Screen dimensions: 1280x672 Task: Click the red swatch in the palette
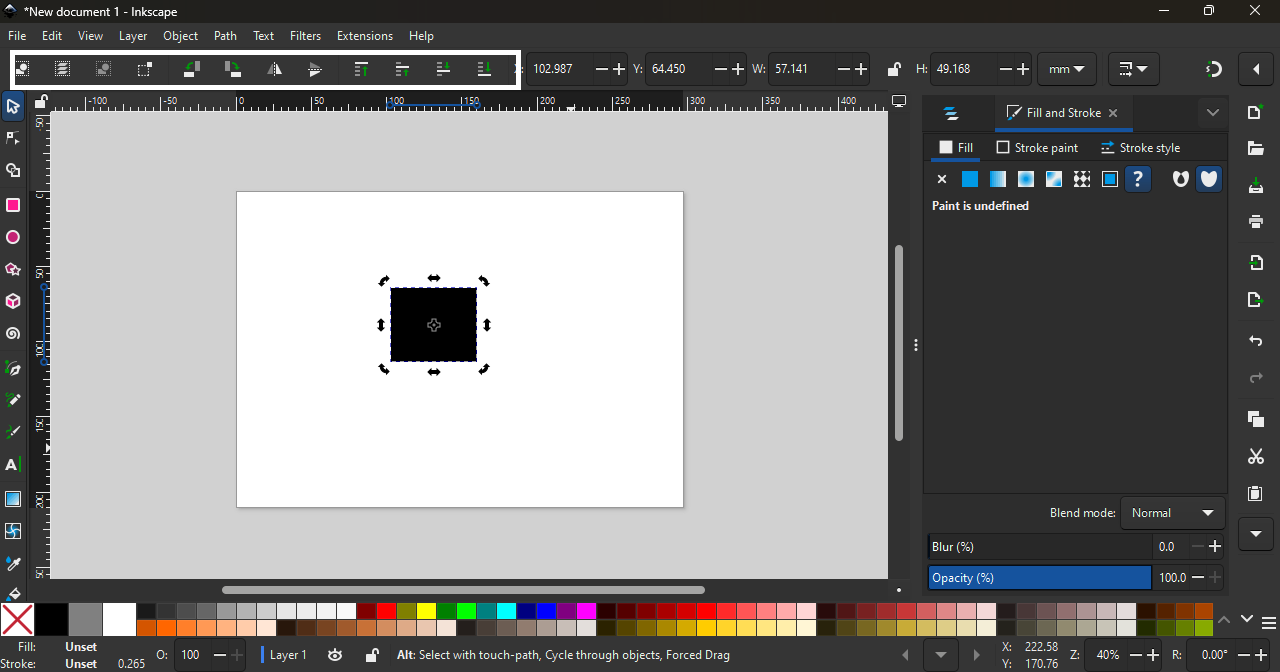[x=386, y=611]
